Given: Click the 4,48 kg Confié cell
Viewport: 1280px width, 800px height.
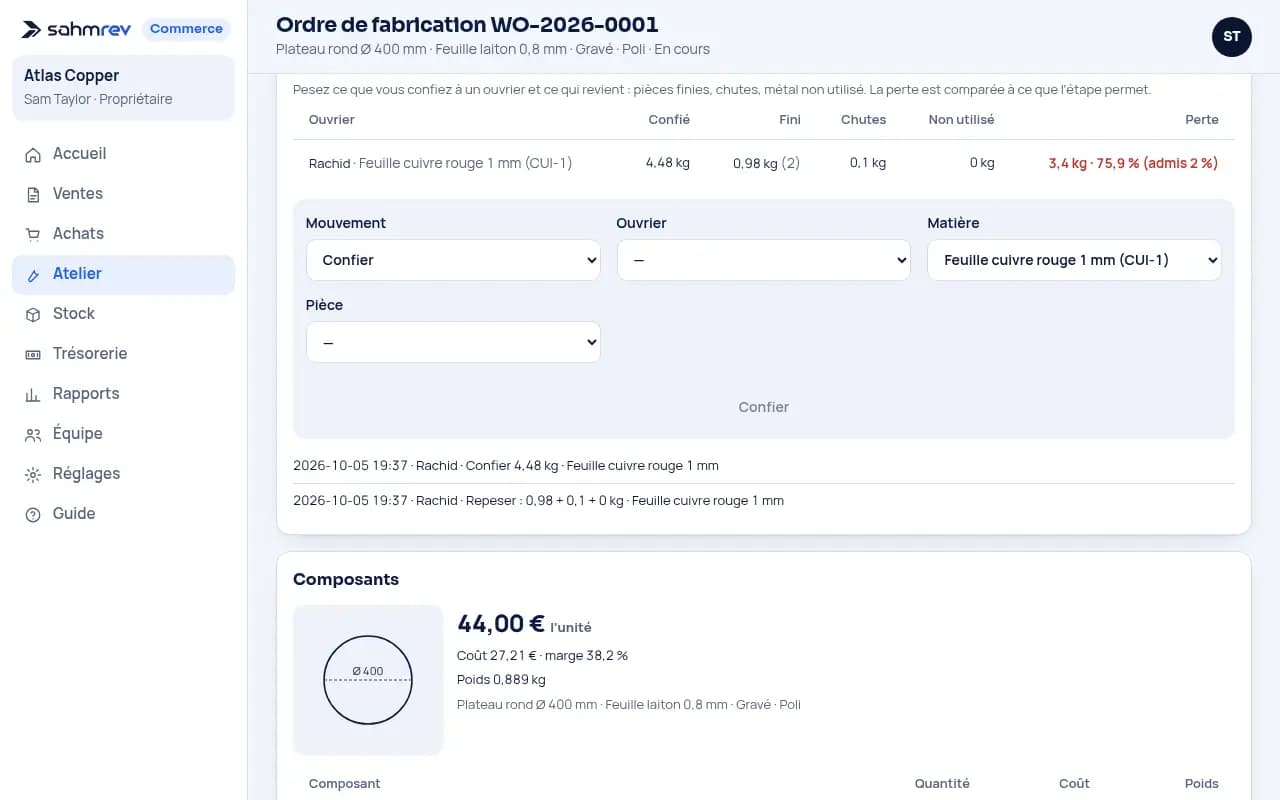Looking at the screenshot, I should pos(668,163).
